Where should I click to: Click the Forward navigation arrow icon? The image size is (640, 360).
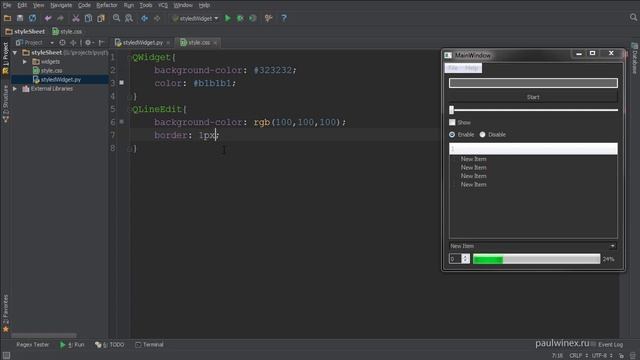157,18
